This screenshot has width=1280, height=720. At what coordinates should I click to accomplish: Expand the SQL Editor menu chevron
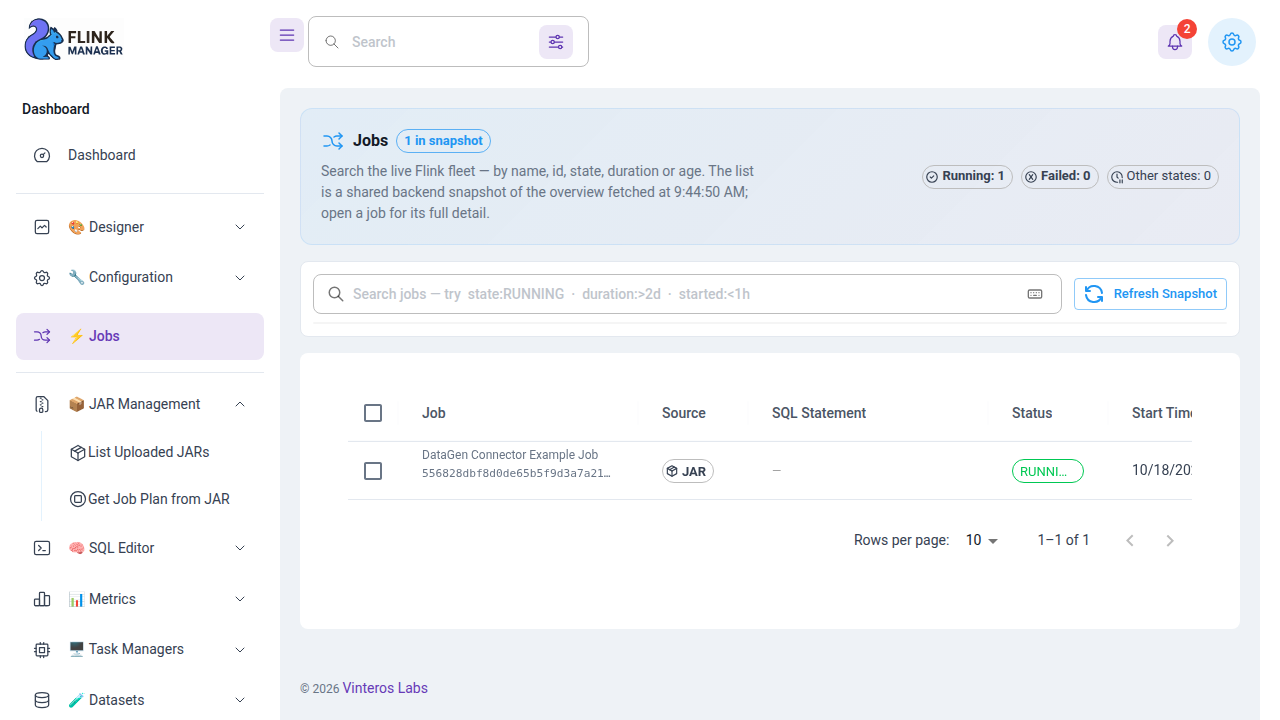tap(240, 548)
